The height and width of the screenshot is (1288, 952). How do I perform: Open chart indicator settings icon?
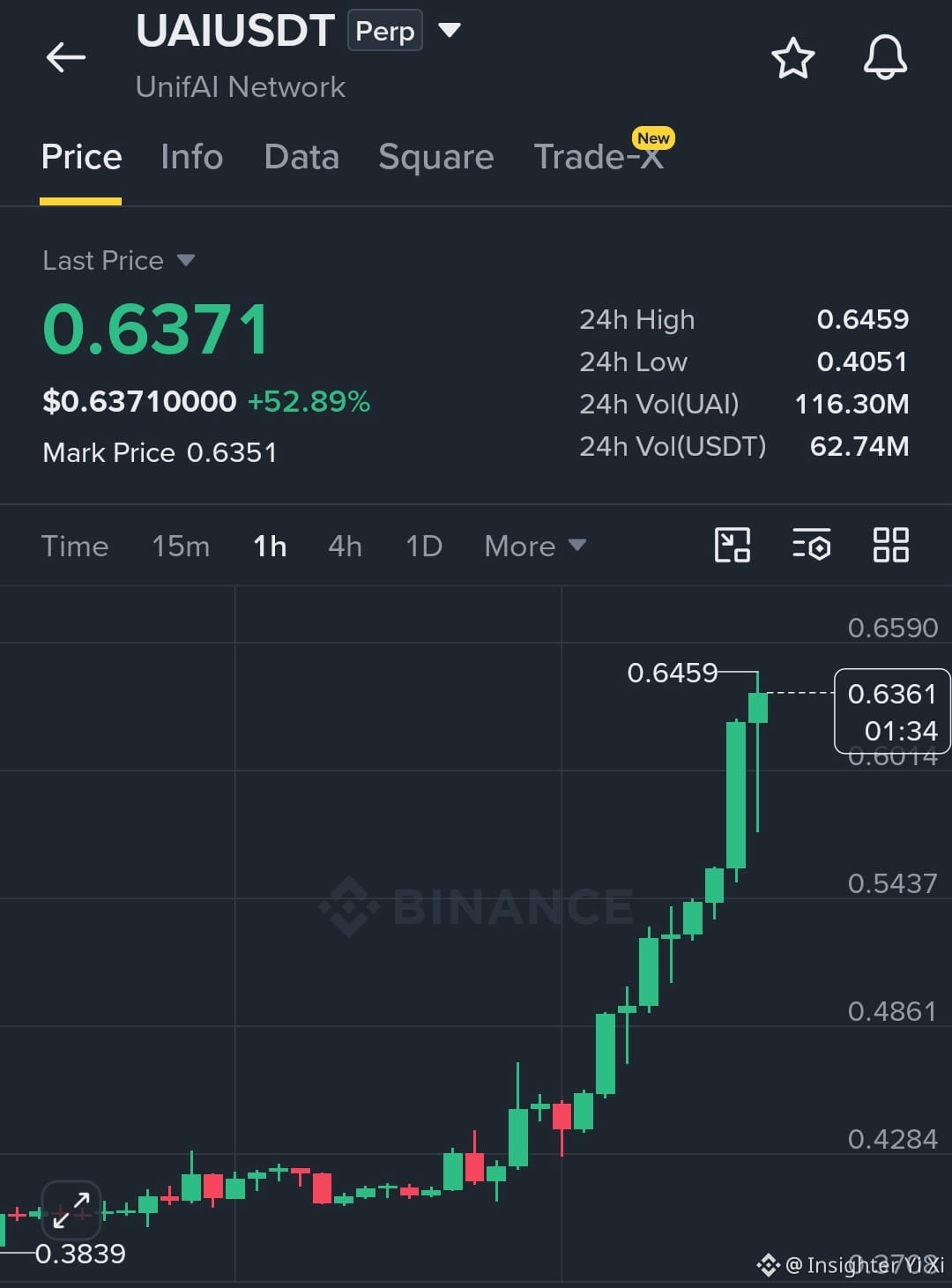pos(811,545)
